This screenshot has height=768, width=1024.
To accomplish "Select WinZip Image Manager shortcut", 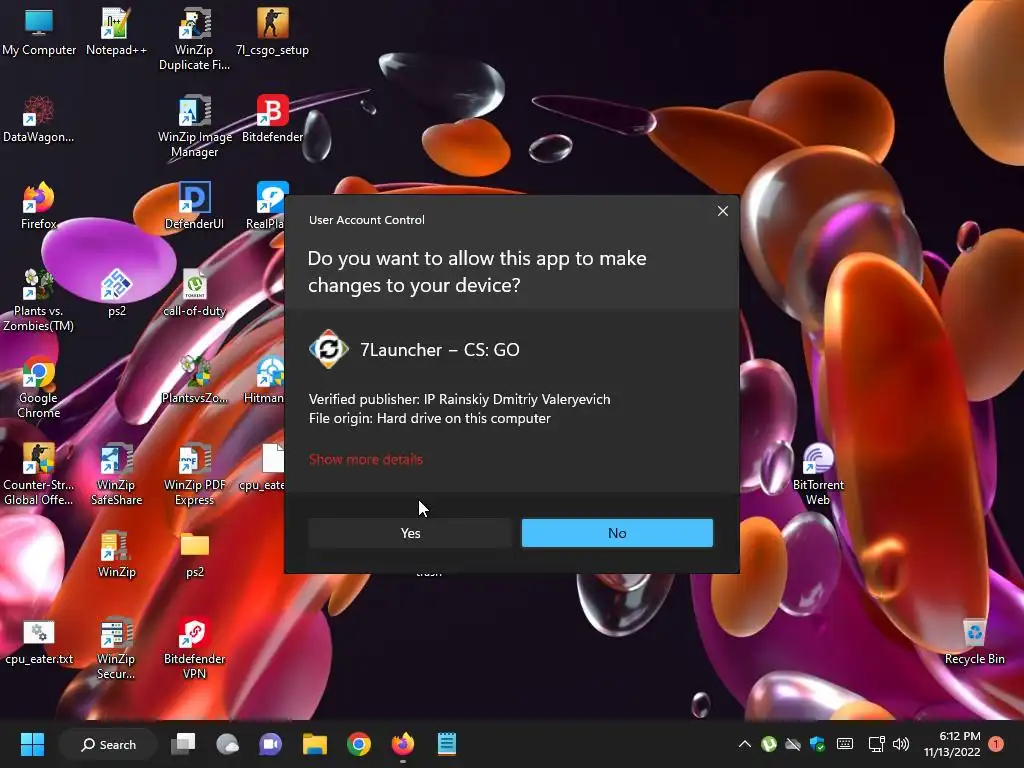I will point(194,127).
